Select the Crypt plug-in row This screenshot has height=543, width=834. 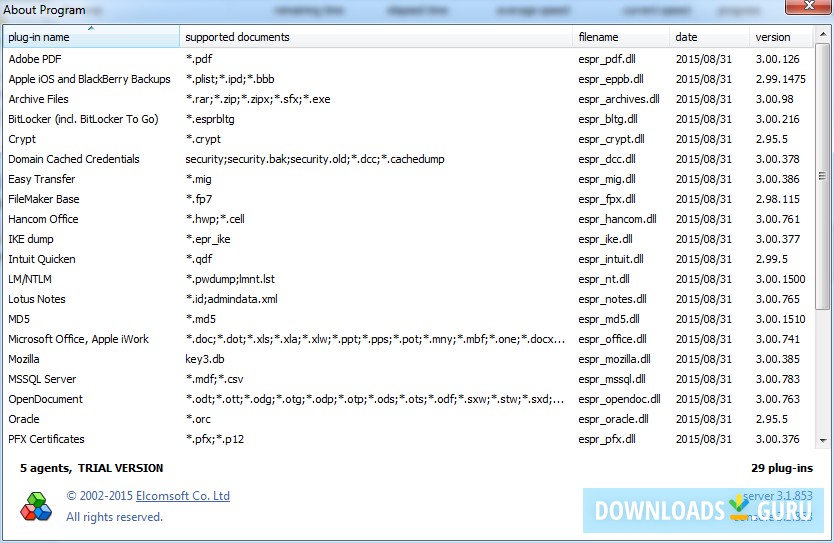[x=408, y=139]
